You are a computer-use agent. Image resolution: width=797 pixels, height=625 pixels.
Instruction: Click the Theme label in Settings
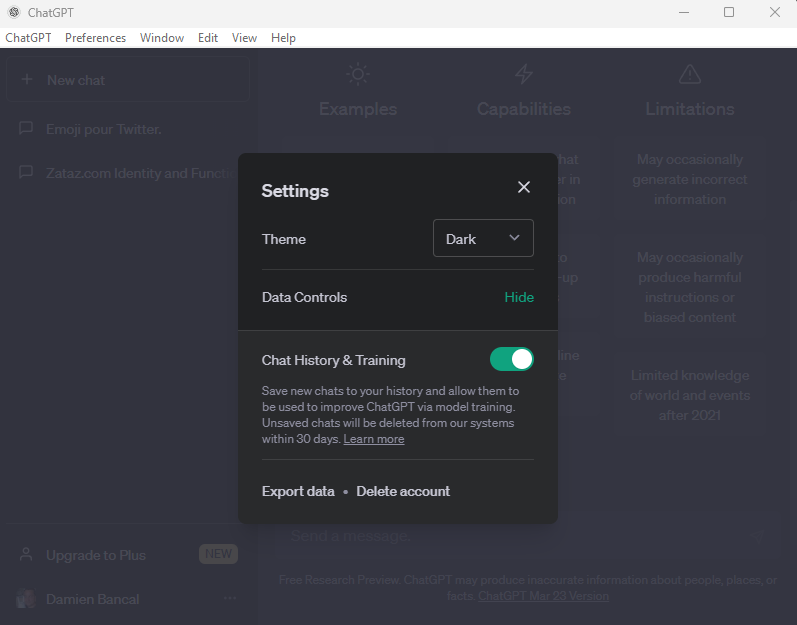(284, 239)
